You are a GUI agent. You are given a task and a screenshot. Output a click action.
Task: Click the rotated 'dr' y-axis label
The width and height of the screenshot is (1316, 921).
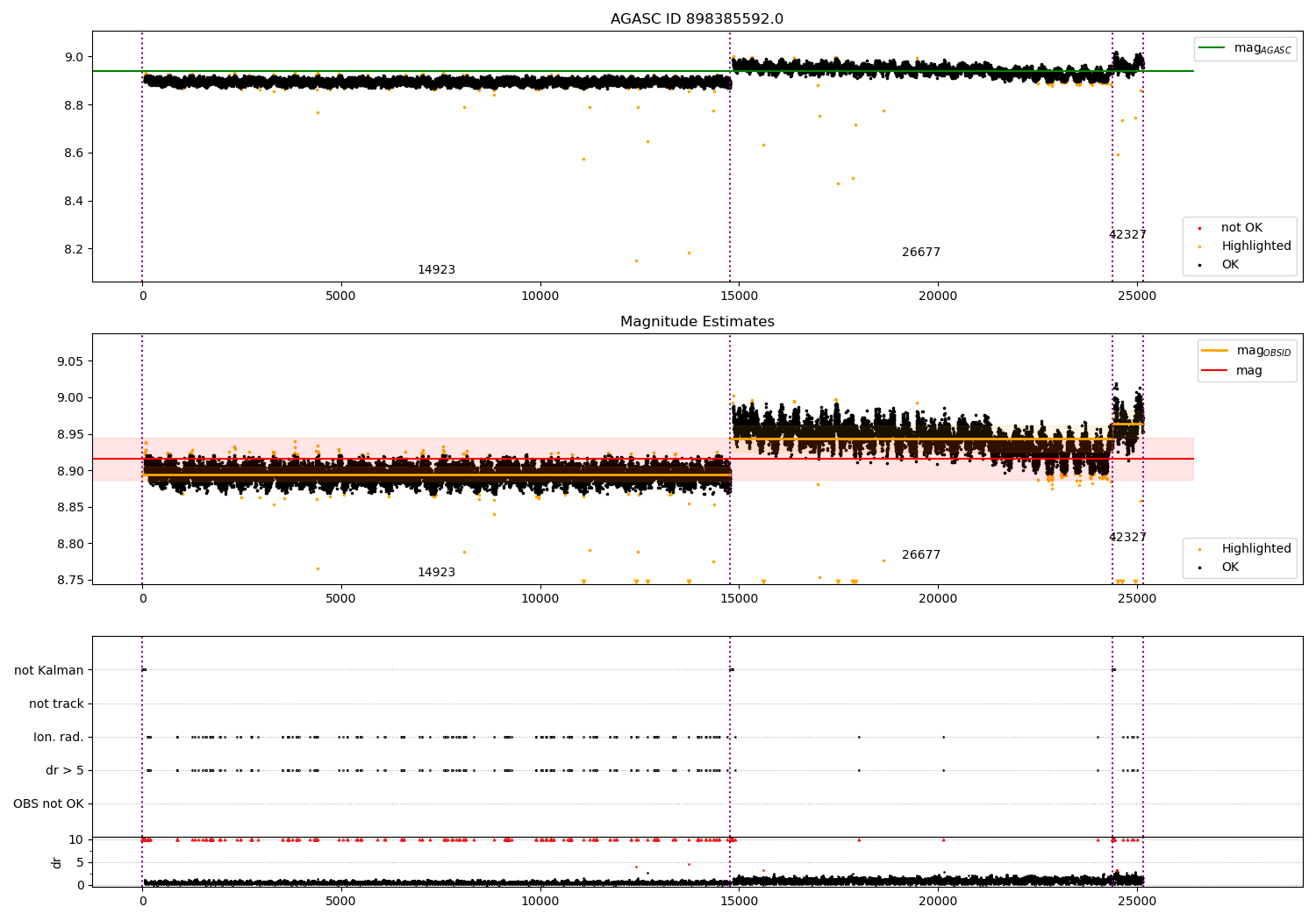pos(57,862)
